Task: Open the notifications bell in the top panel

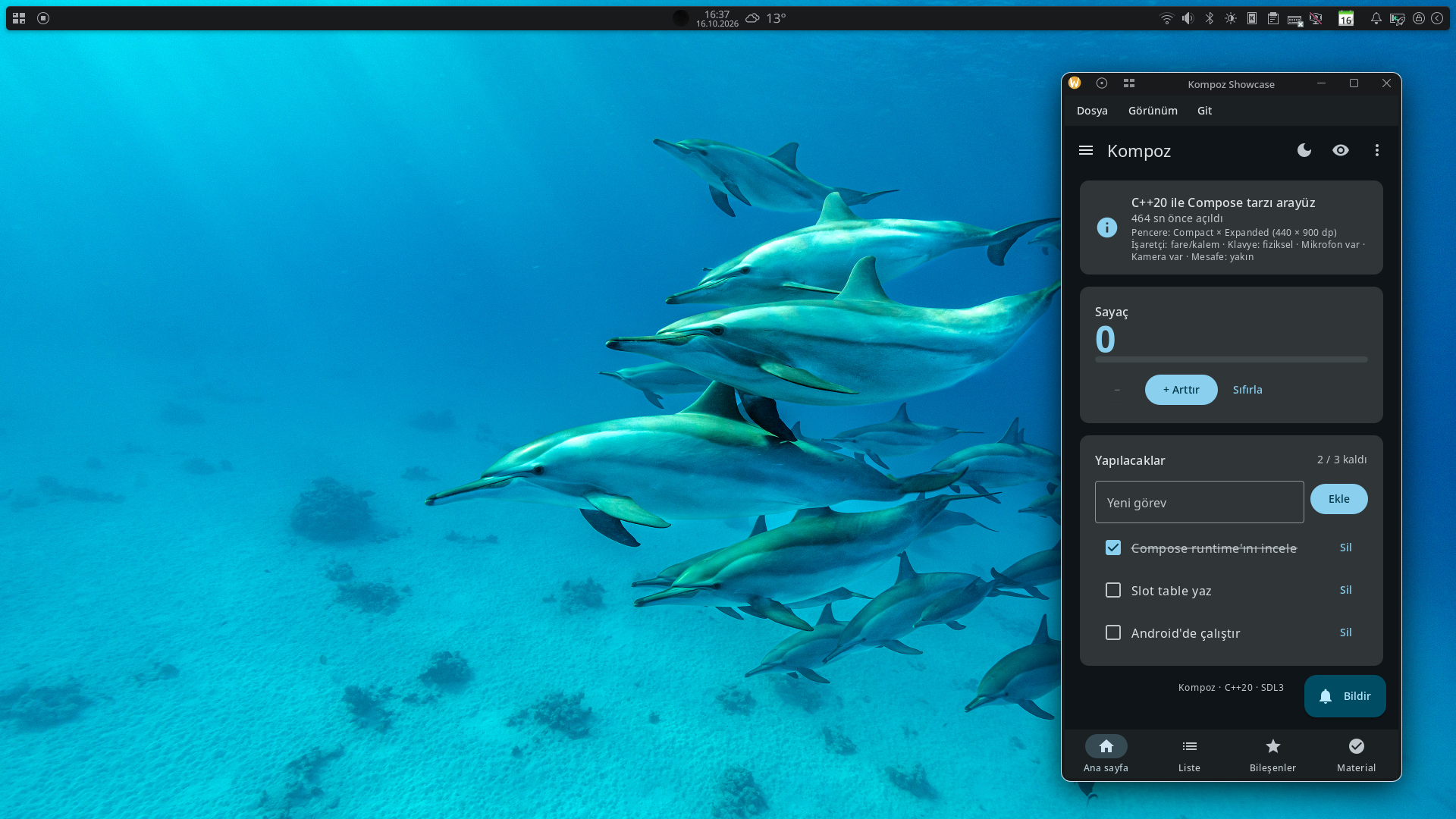Action: point(1376,18)
